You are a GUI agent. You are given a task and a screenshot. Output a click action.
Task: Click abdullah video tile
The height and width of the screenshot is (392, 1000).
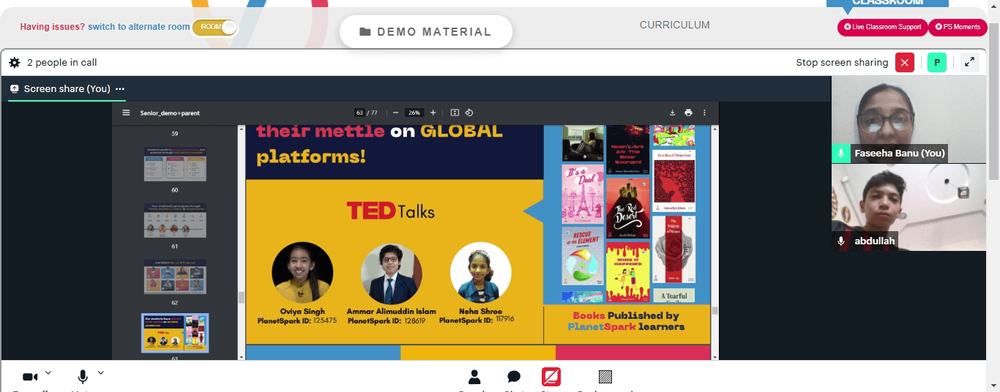908,207
